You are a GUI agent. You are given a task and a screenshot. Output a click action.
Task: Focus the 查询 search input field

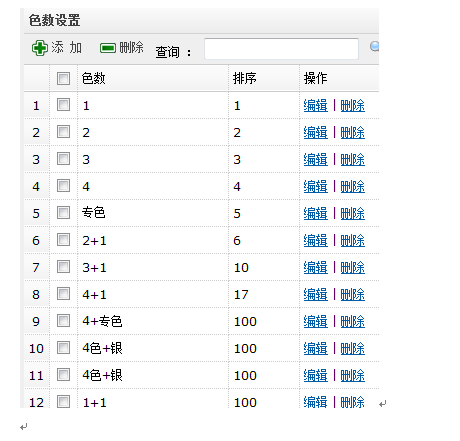pyautogui.click(x=282, y=49)
